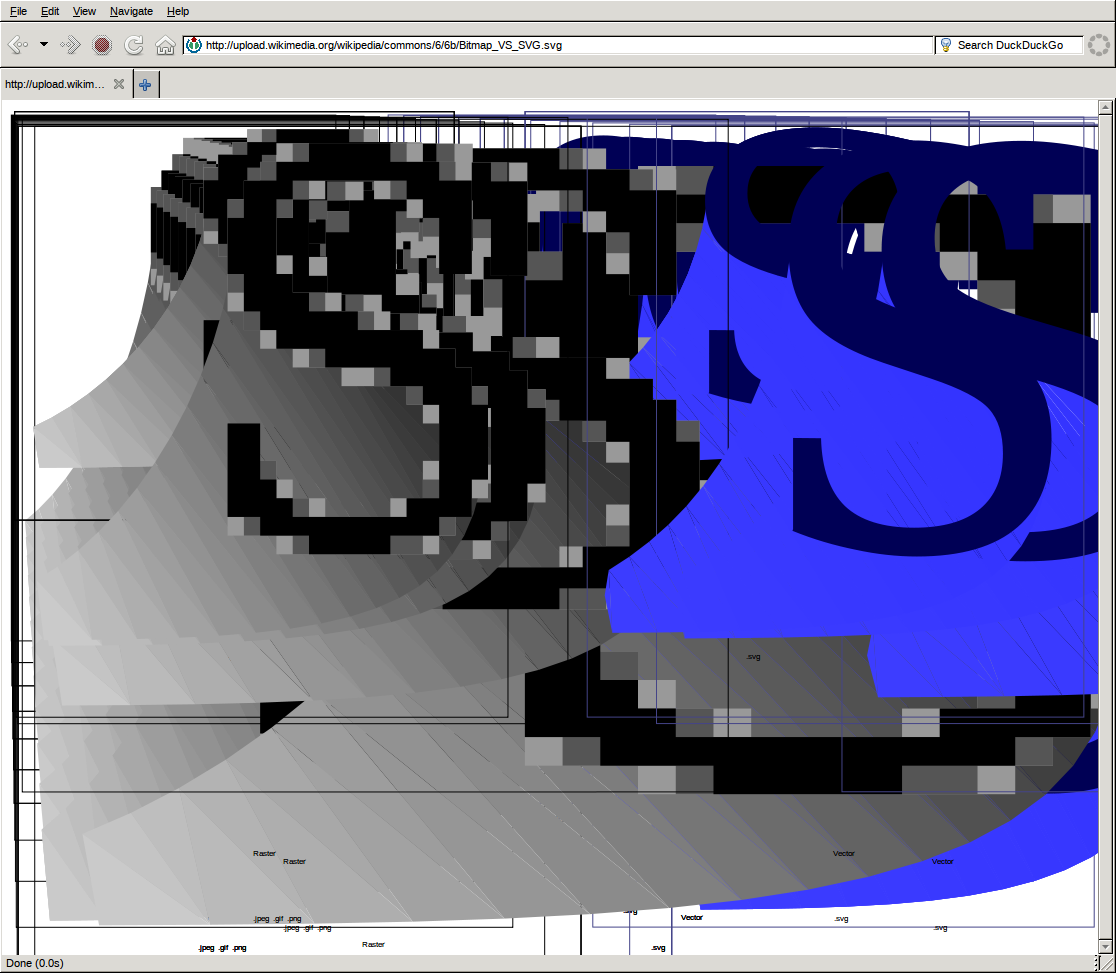
Task: Focus the URL address bar field
Action: 560,45
